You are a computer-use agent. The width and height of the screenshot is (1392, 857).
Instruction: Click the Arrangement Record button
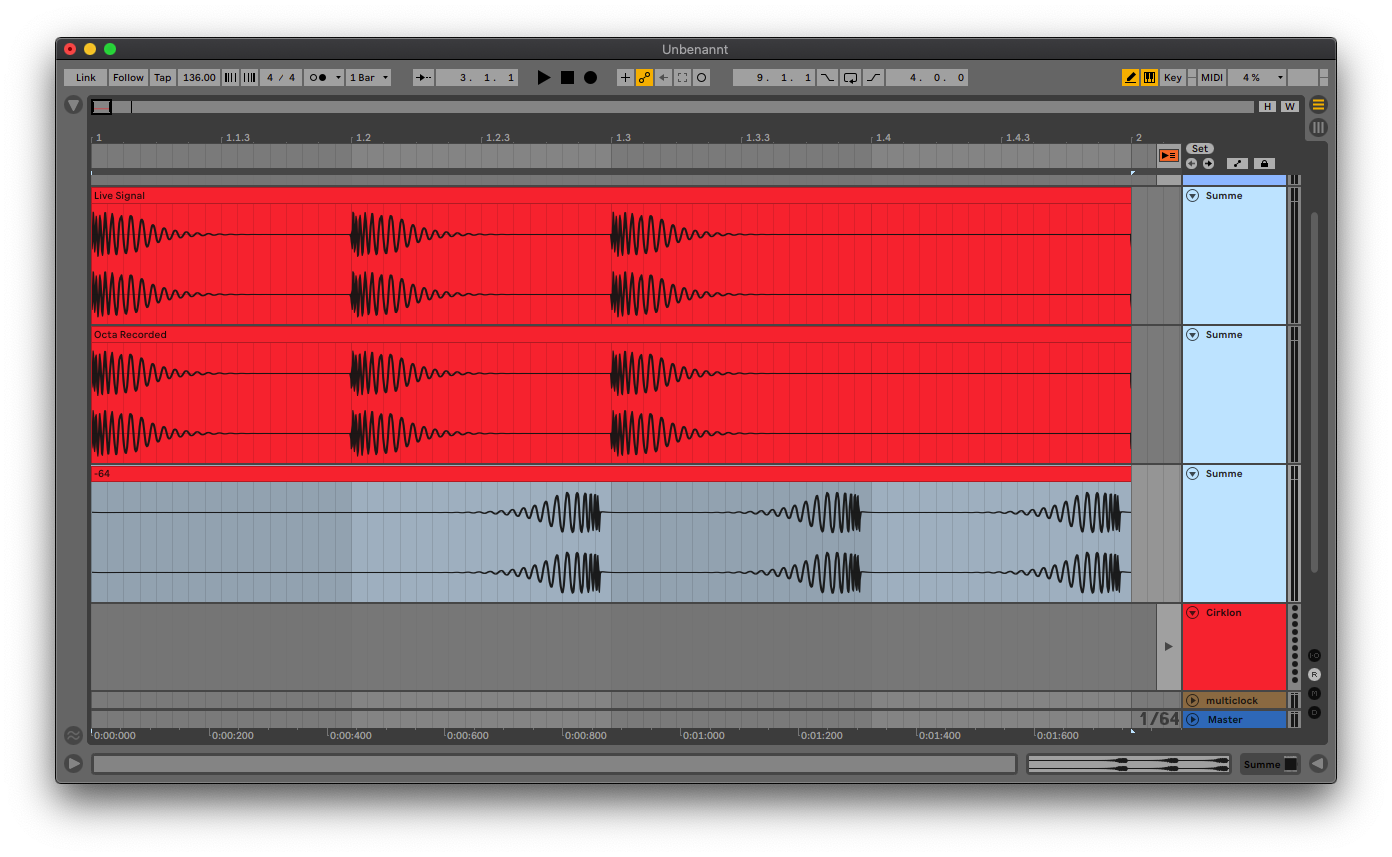(x=590, y=77)
